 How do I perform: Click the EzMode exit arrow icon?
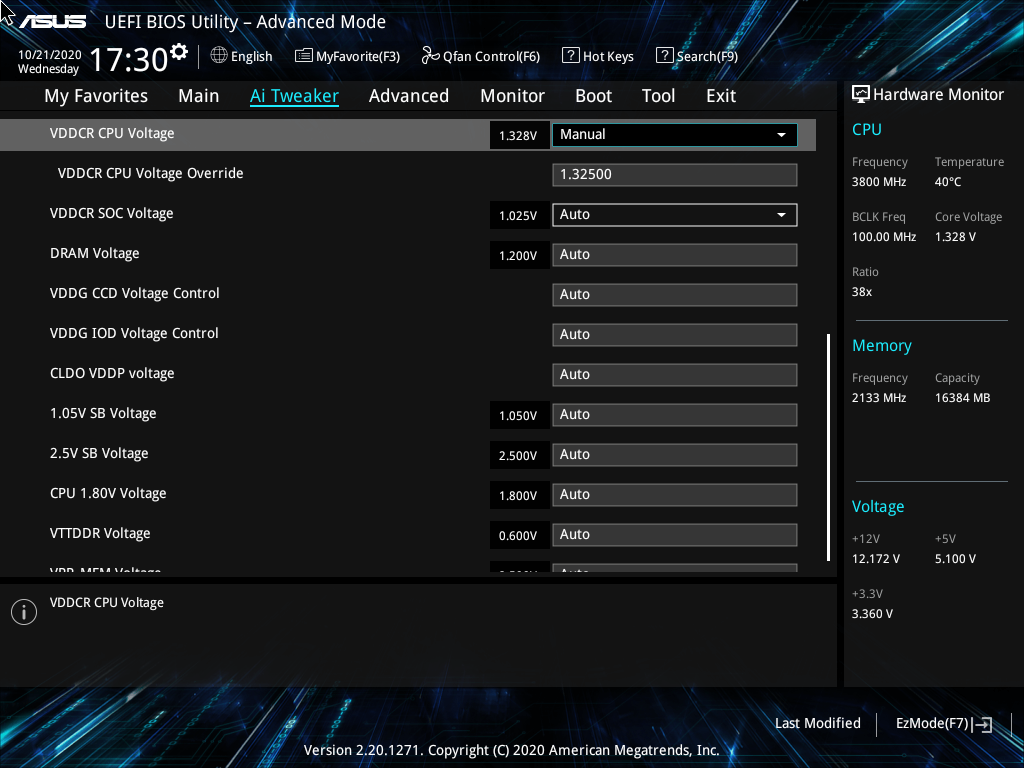[x=982, y=724]
